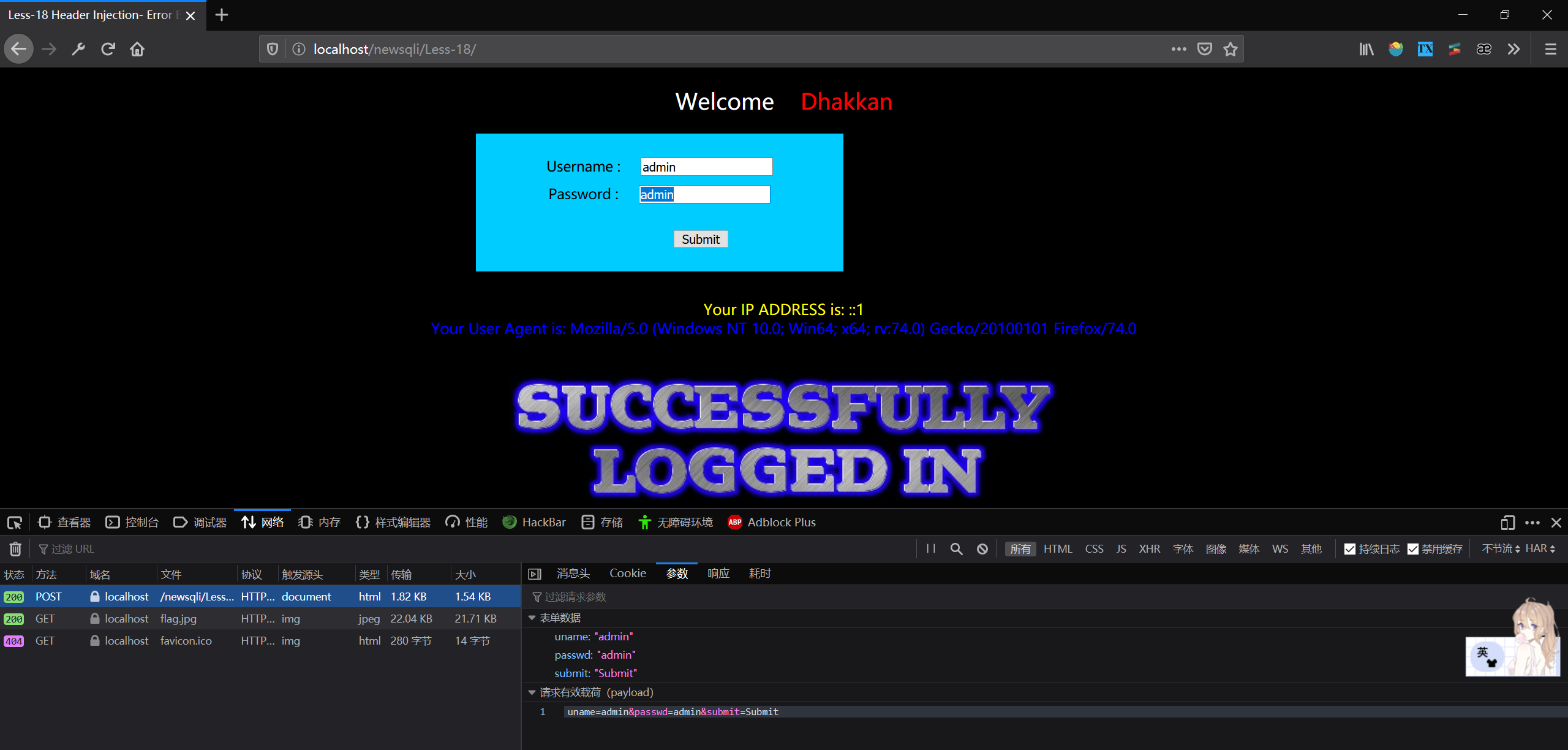Toggle responsive design mode icon
Screen dimensions: 1568x750
(1507, 523)
